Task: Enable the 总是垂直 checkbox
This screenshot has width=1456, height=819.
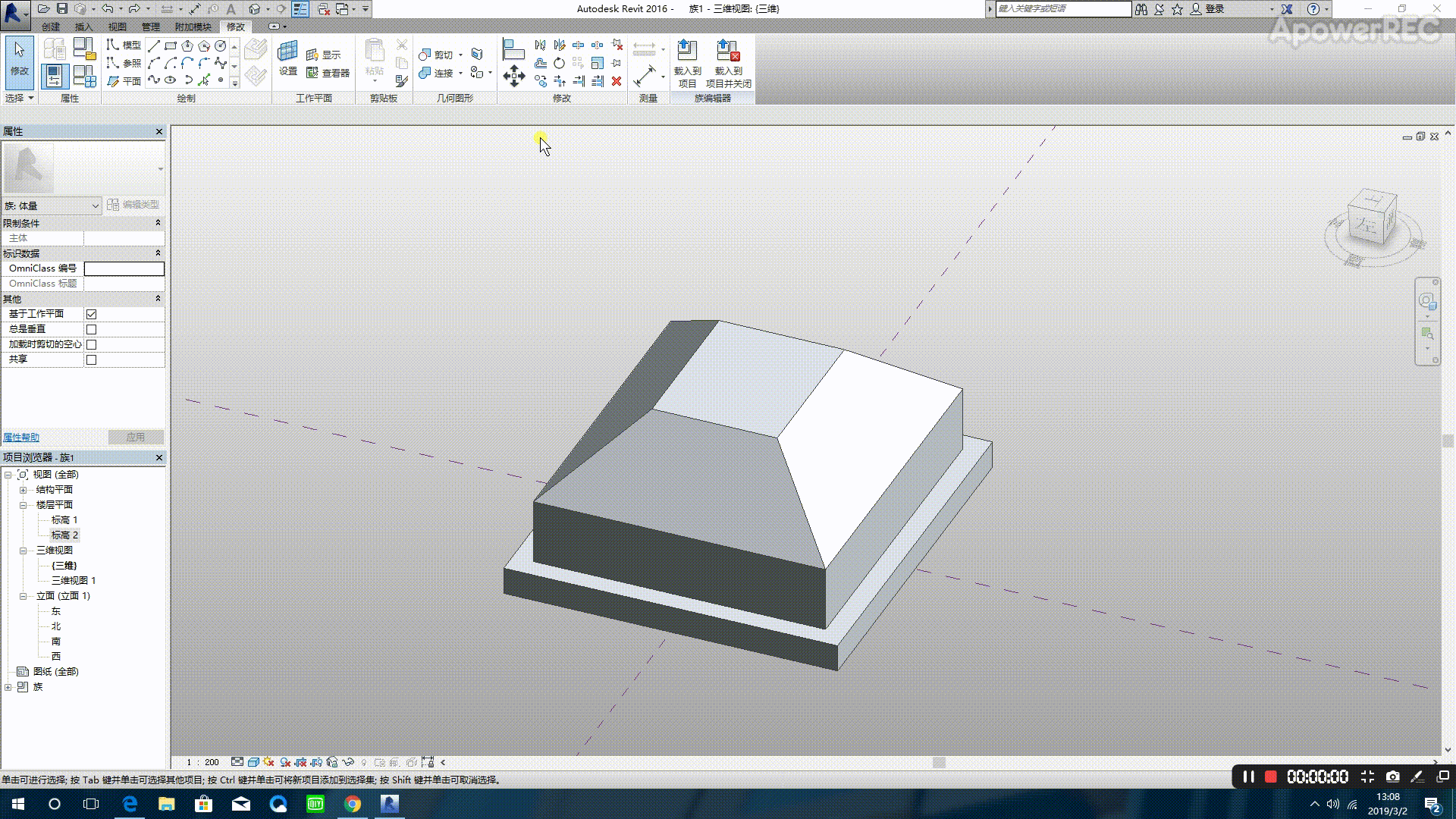Action: [x=92, y=329]
